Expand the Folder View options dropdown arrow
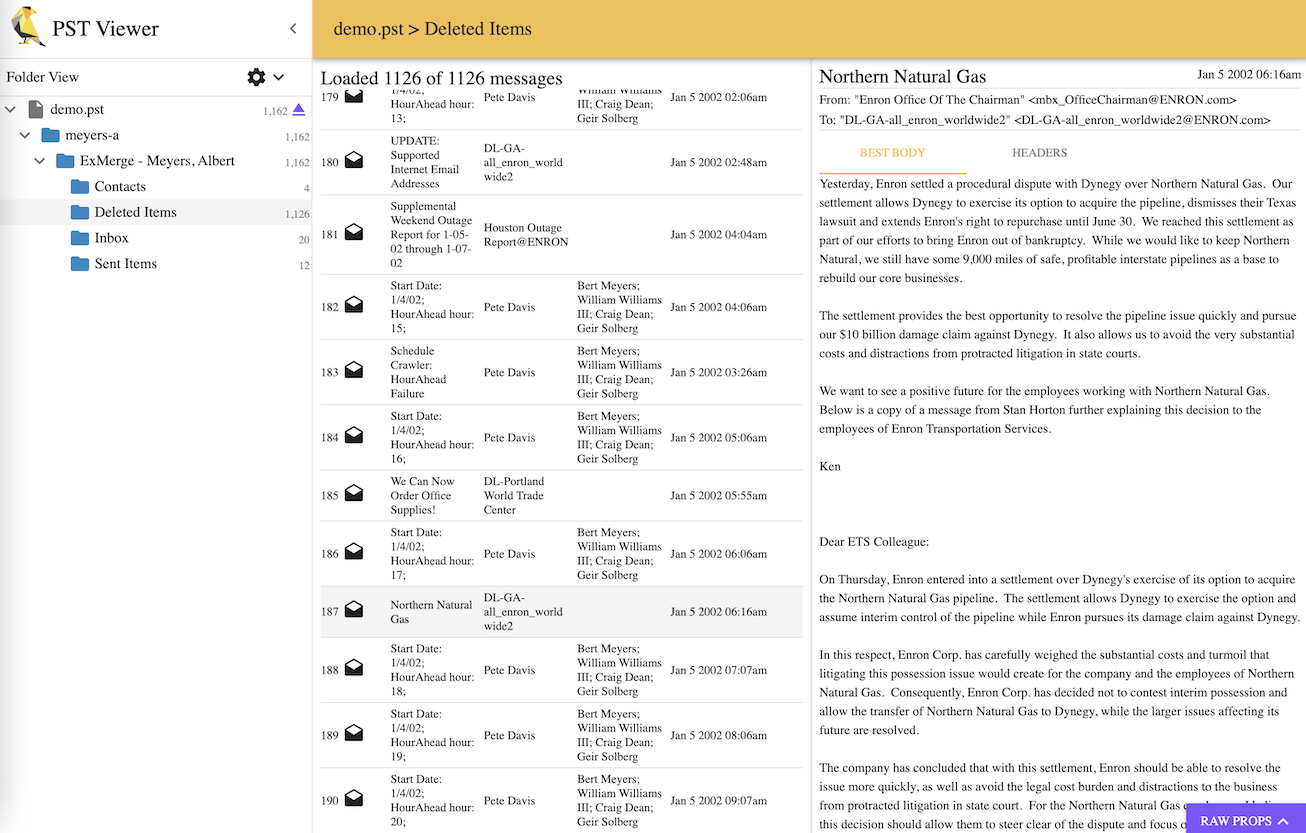The width and height of the screenshot is (1306, 833). pyautogui.click(x=279, y=77)
